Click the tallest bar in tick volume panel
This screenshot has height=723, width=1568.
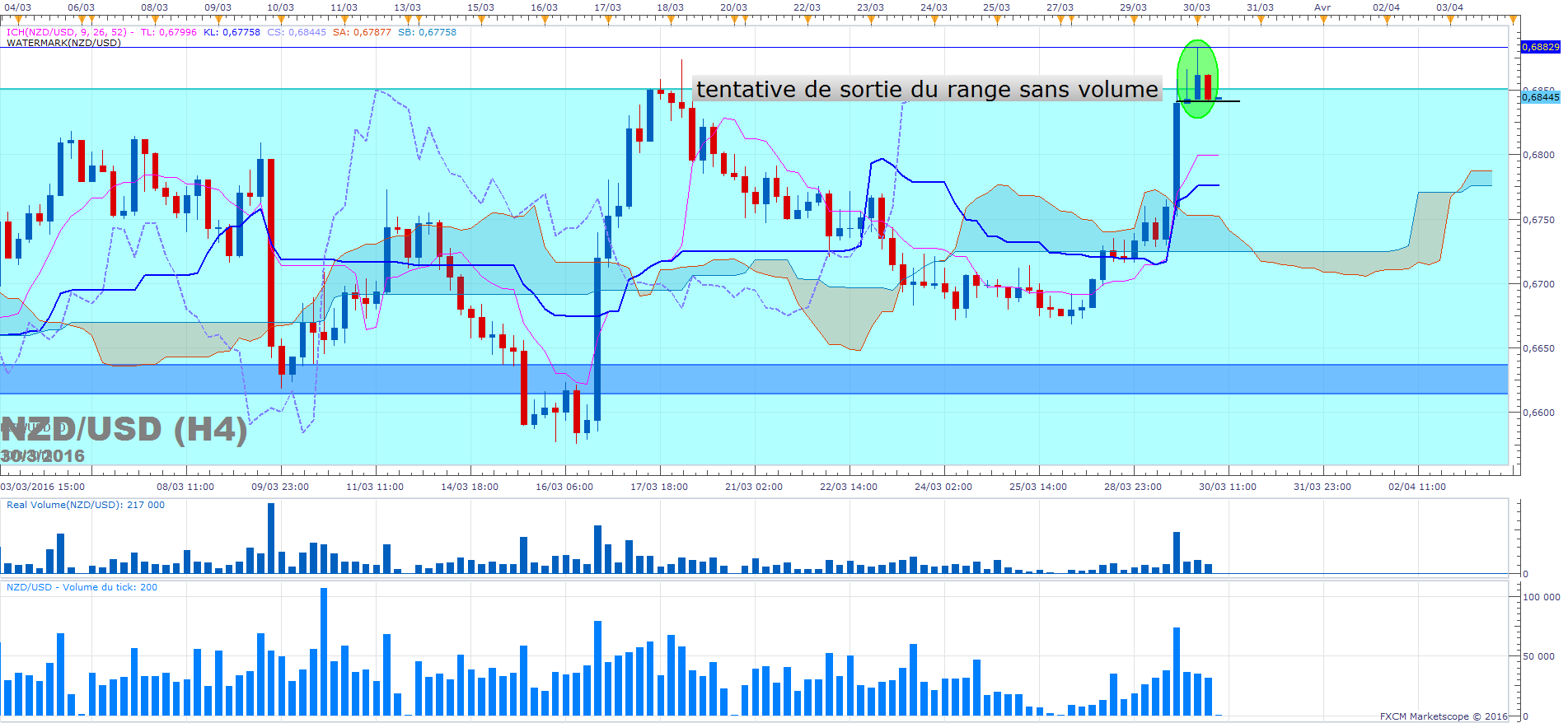(x=324, y=651)
